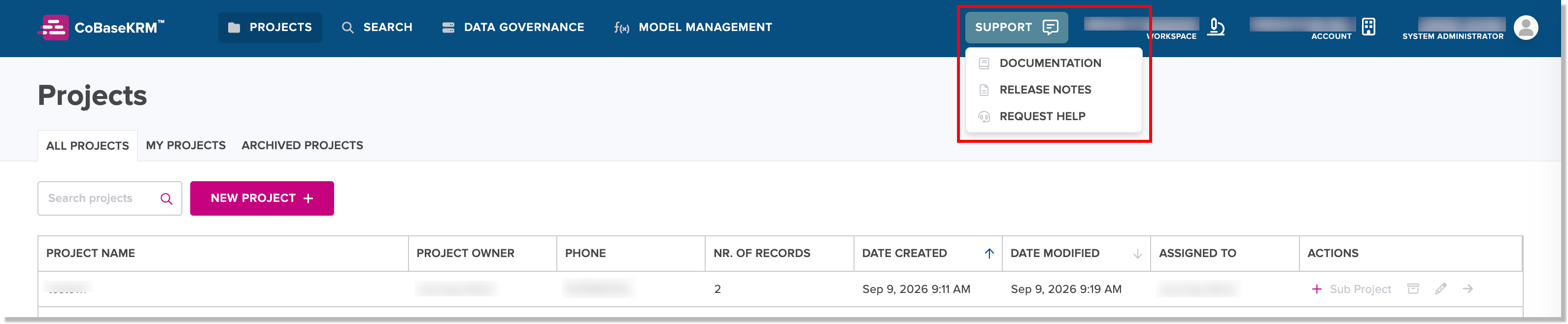The width and height of the screenshot is (1568, 324).
Task: Switch to the My Projects tab
Action: [x=186, y=146]
